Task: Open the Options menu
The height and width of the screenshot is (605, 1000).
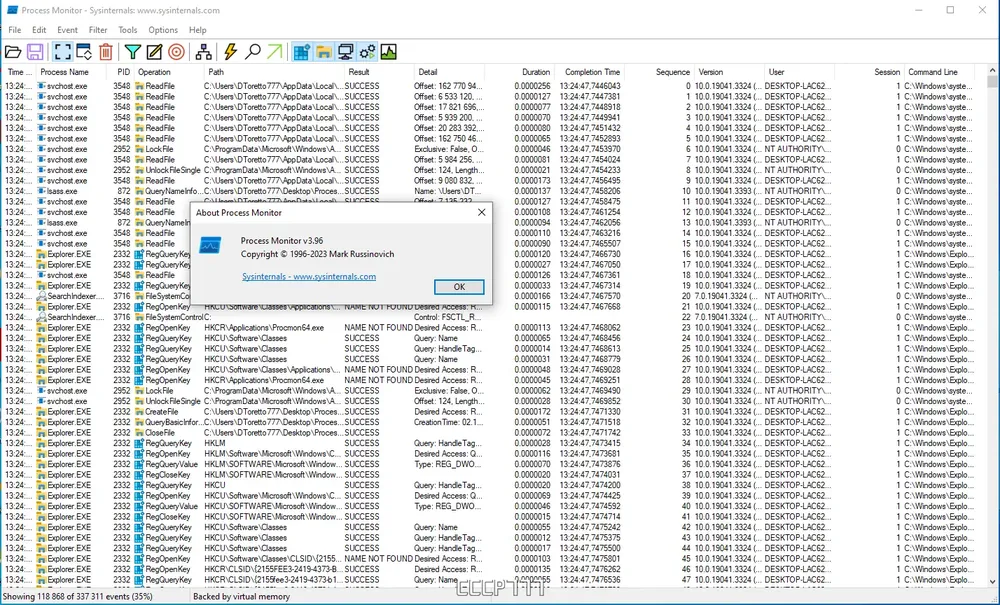Action: click(x=163, y=30)
